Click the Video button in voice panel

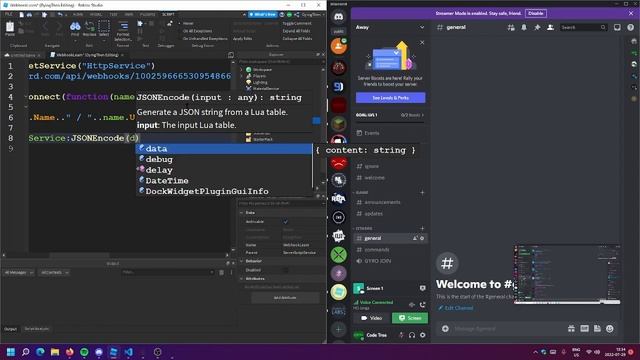(371, 318)
